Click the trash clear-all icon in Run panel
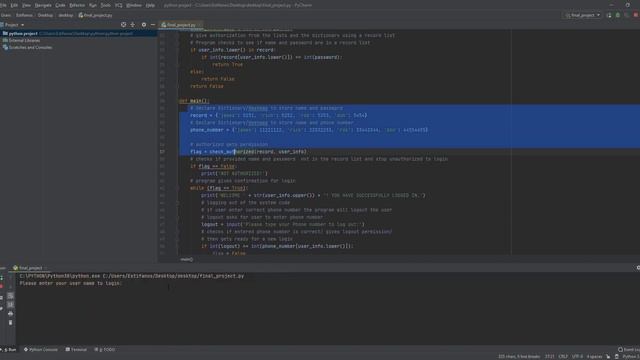The image size is (640, 360). (x=11, y=322)
